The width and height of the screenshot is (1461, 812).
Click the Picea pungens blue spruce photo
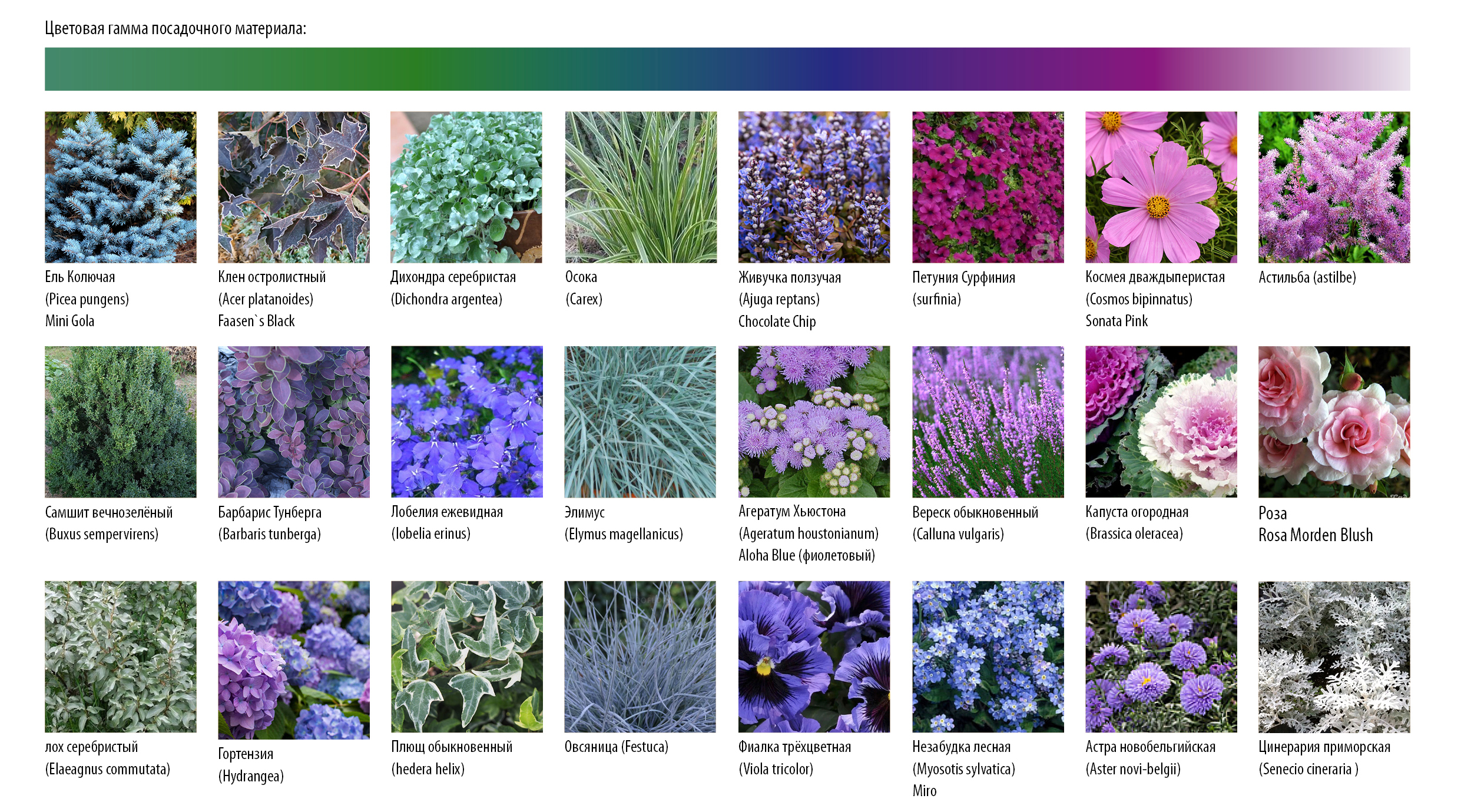(121, 187)
